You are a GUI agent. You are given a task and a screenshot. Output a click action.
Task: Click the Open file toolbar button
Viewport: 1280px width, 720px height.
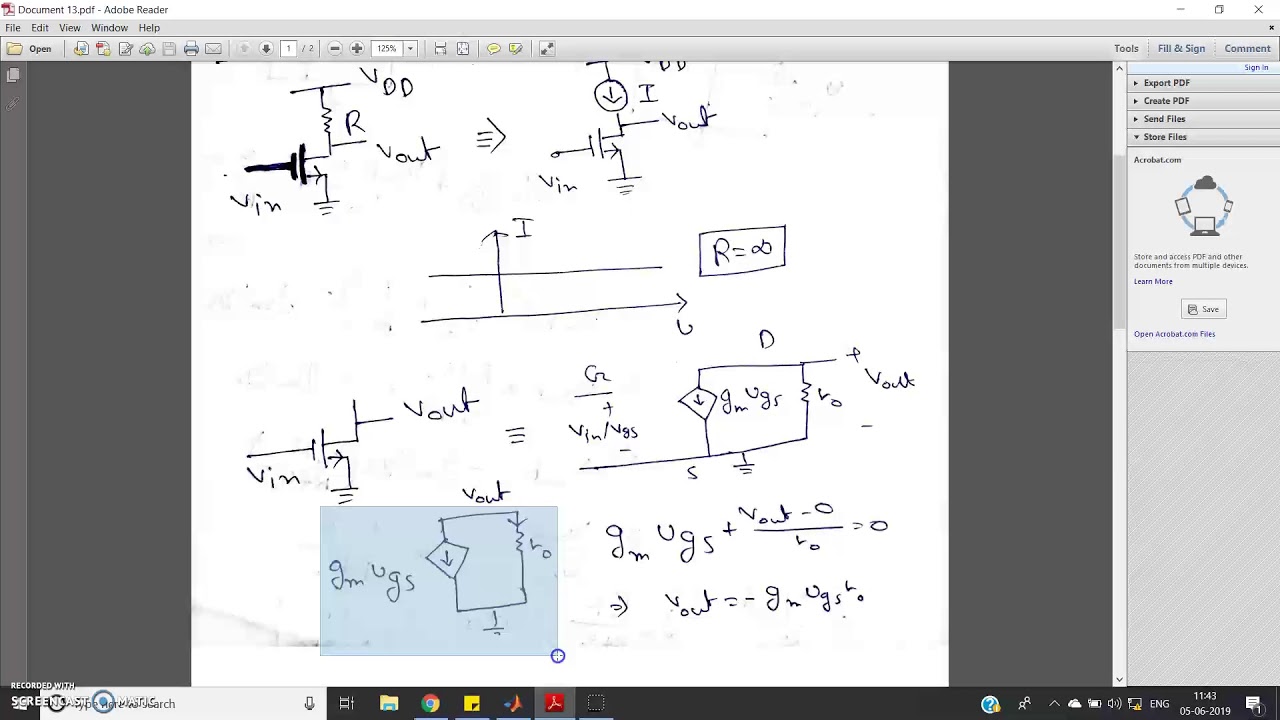(x=29, y=48)
